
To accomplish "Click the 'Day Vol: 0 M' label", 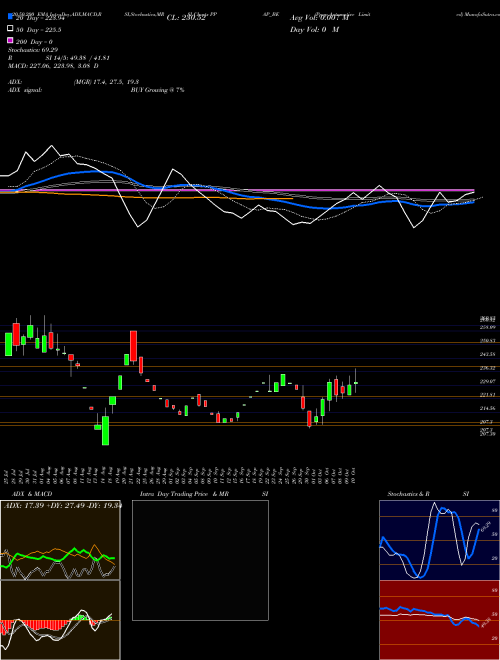I will [x=314, y=29].
